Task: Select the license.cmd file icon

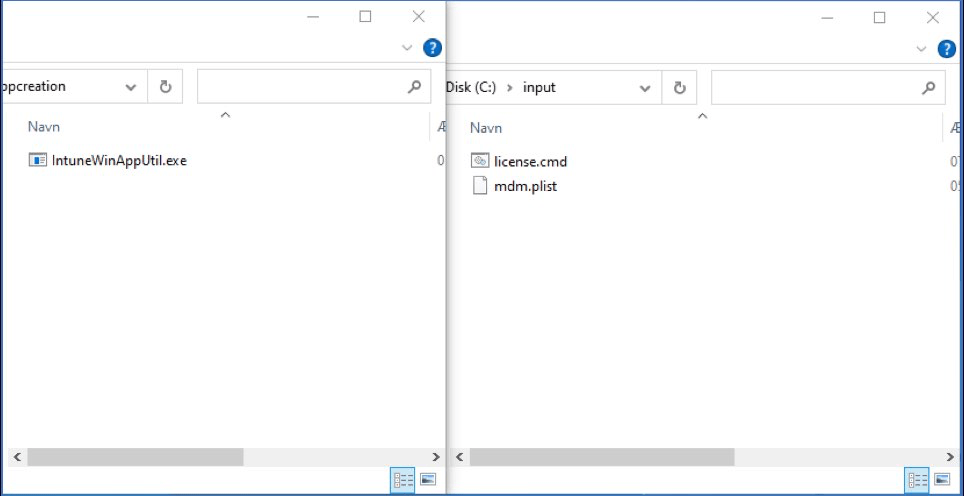Action: tap(480, 161)
